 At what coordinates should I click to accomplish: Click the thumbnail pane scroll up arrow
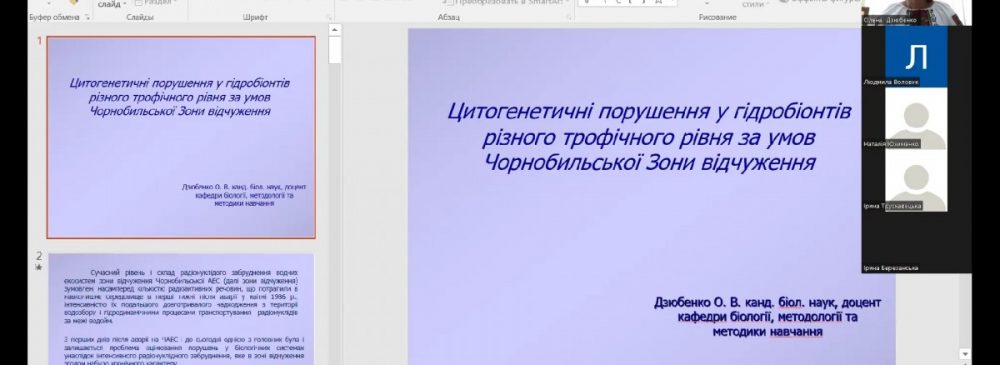click(x=335, y=30)
